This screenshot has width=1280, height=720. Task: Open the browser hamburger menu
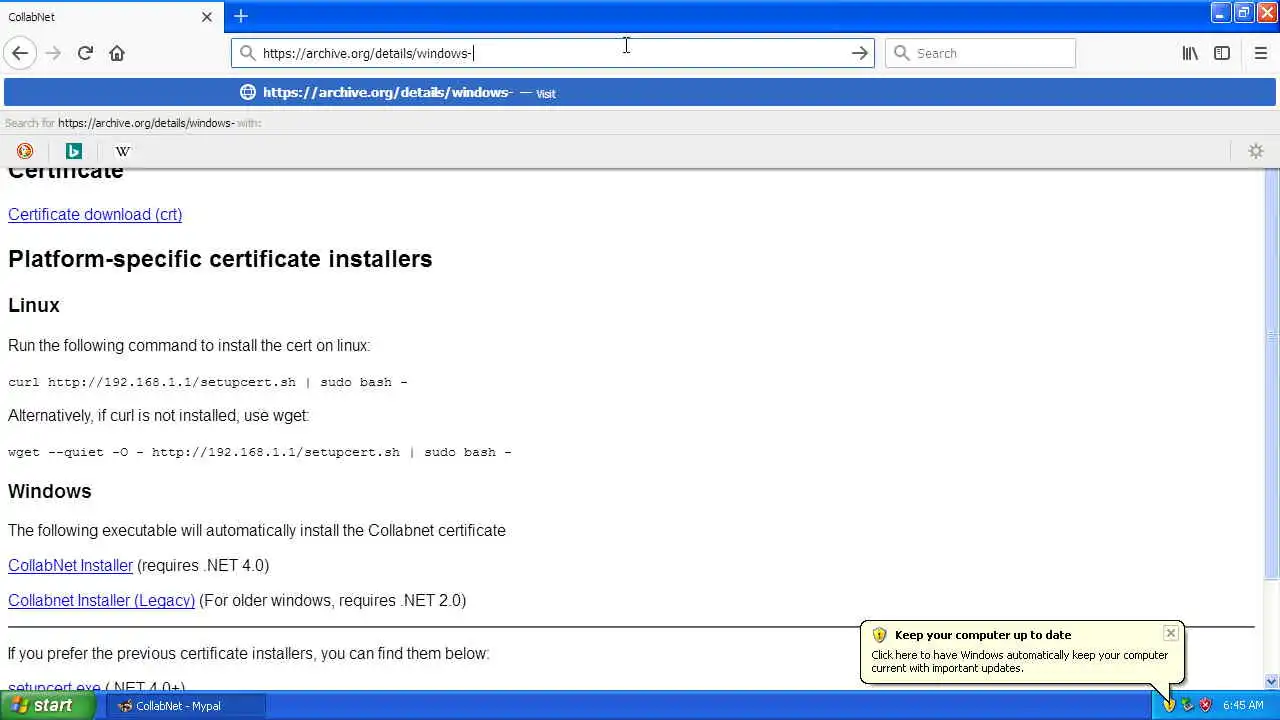(1260, 53)
